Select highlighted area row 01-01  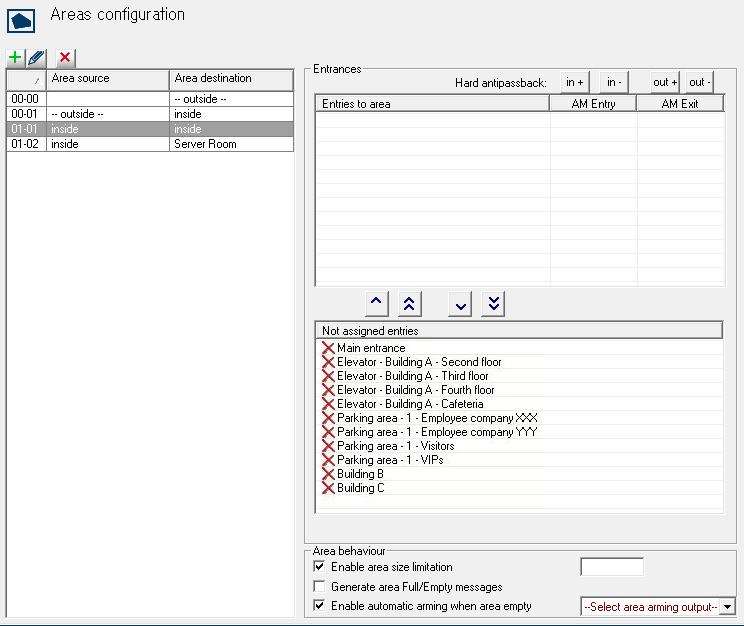tap(150, 129)
